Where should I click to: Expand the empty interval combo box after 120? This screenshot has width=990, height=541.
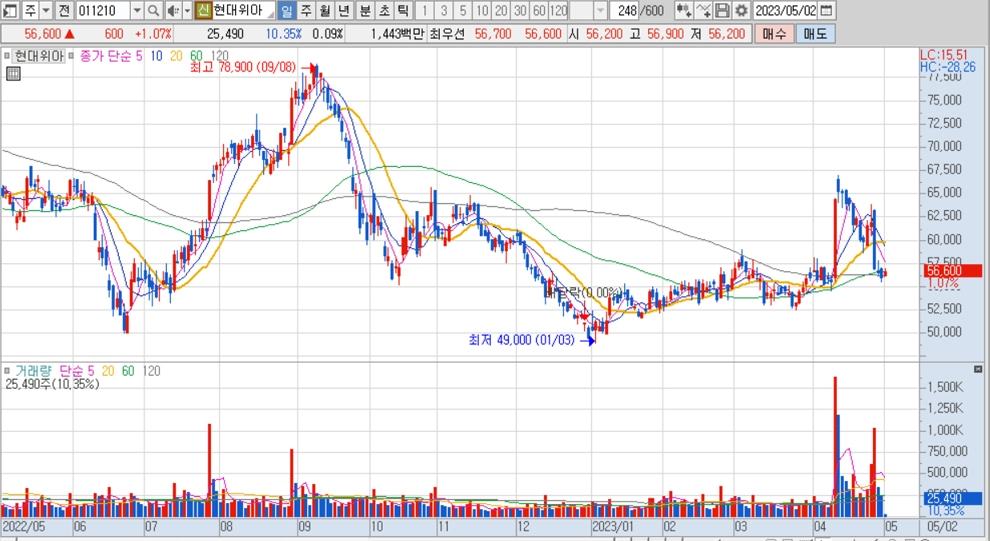pyautogui.click(x=599, y=11)
